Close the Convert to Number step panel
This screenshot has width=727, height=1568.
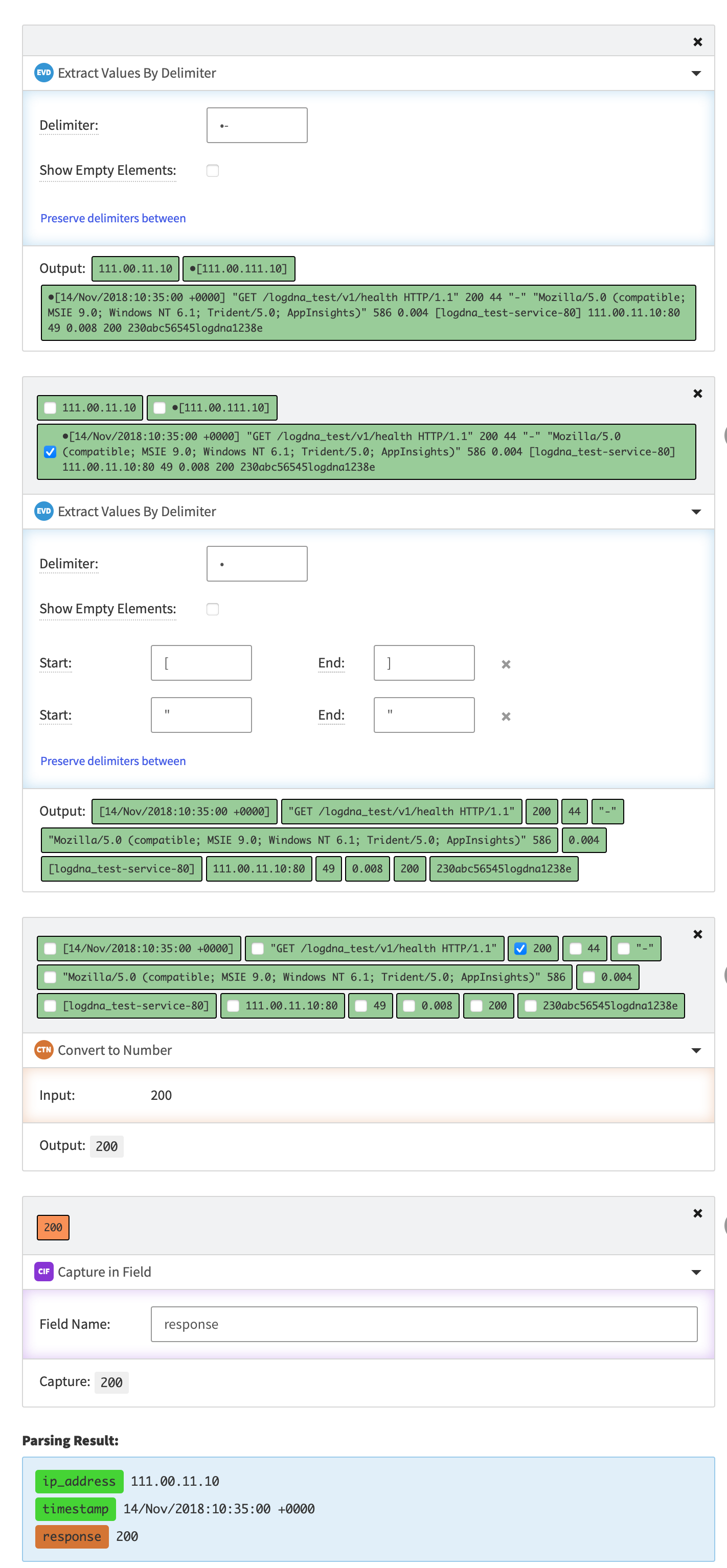pyautogui.click(x=698, y=934)
